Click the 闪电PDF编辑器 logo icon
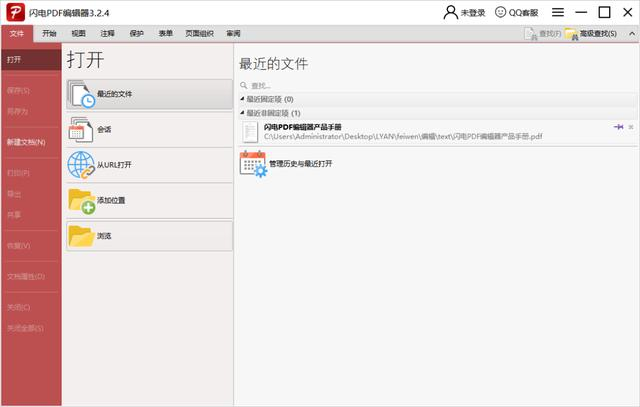Screen dimensions: 640x407 [x=16, y=12]
